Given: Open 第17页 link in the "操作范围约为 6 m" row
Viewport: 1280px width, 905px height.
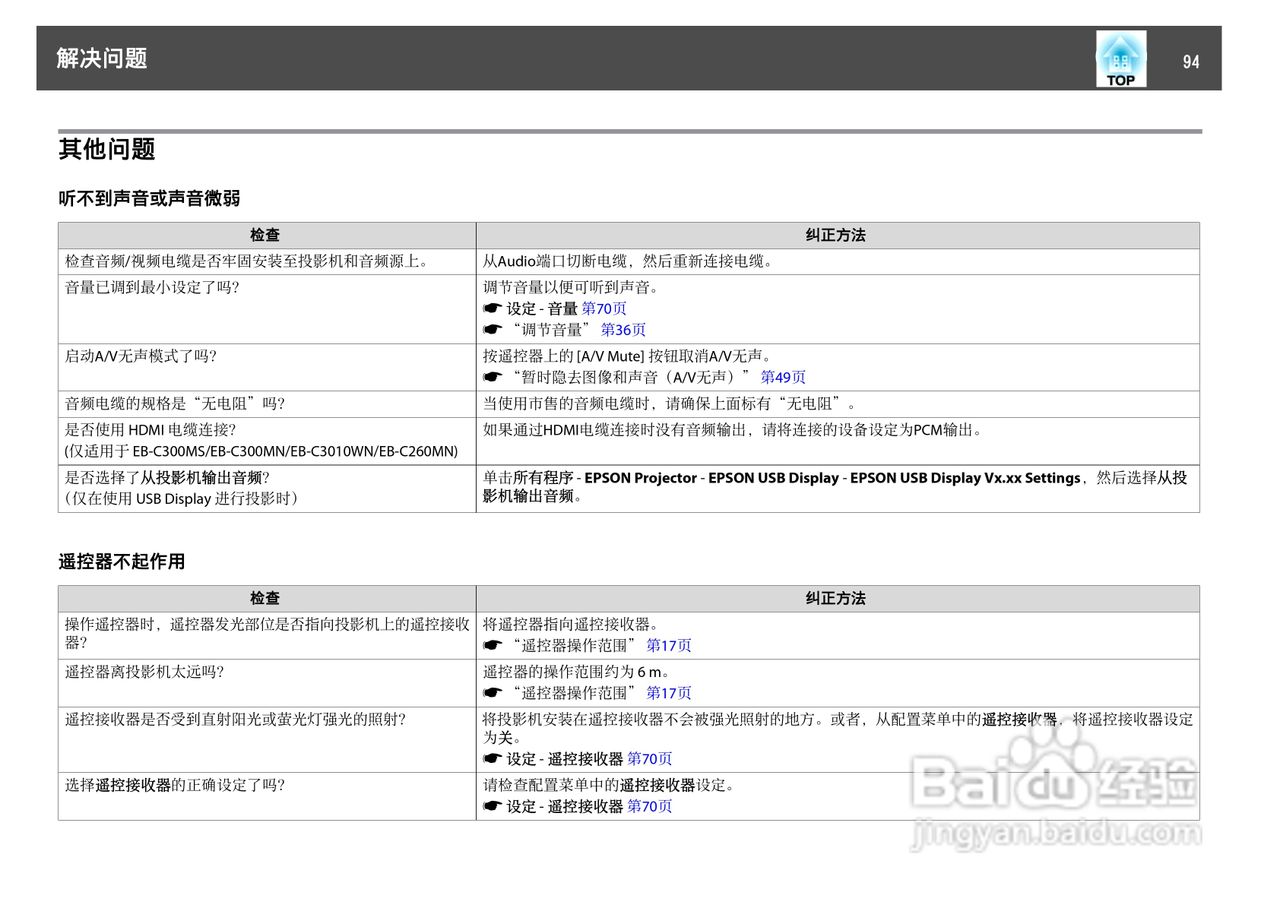Looking at the screenshot, I should click(x=669, y=693).
